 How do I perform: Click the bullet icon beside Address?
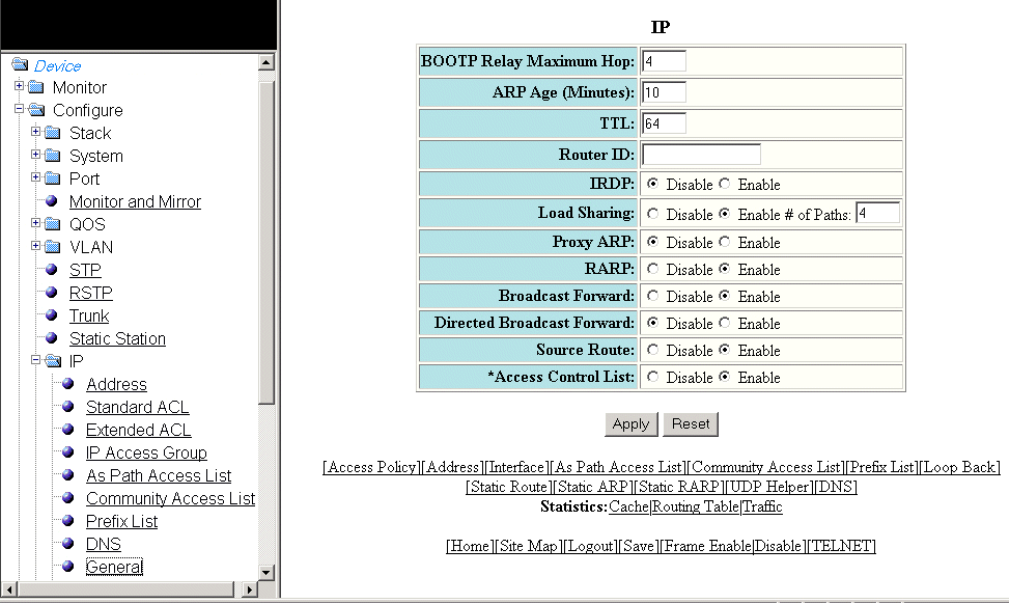click(68, 384)
